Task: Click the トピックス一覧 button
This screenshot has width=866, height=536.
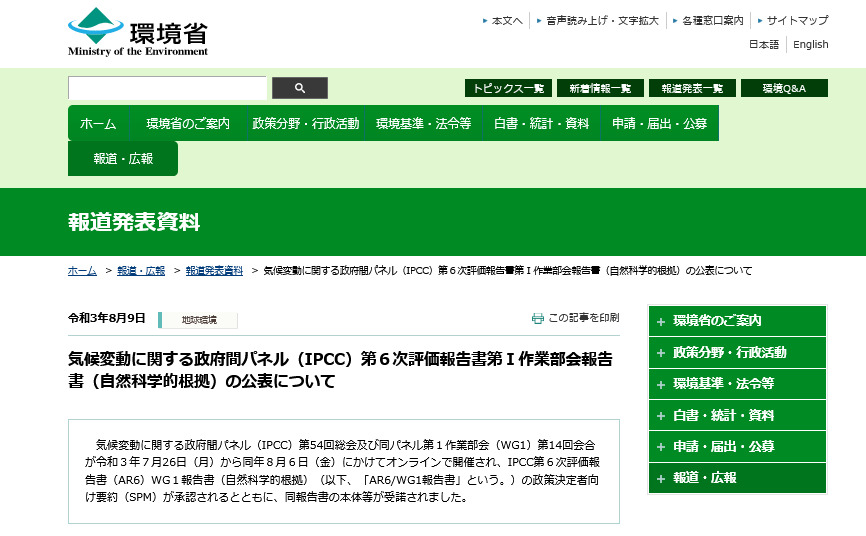Action: tap(508, 88)
